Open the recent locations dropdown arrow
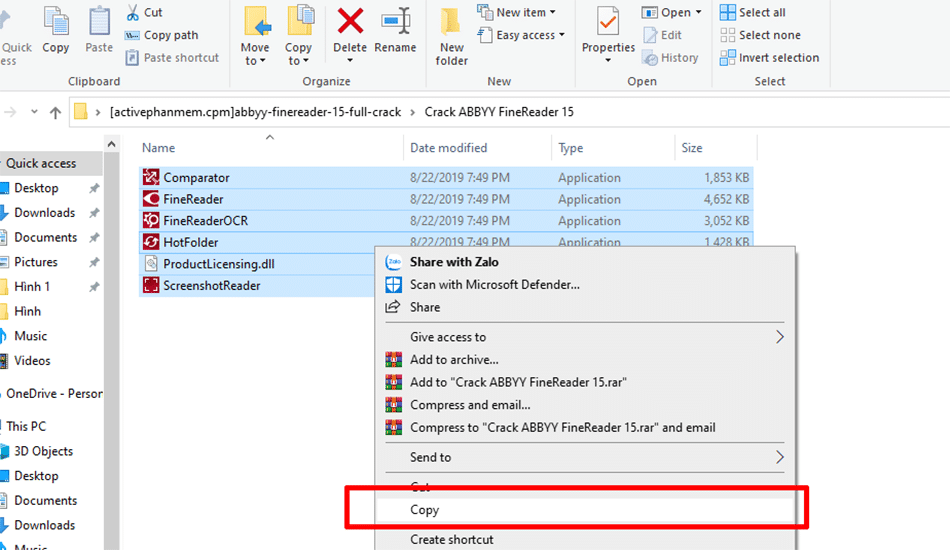The height and width of the screenshot is (550, 950). click(x=34, y=111)
